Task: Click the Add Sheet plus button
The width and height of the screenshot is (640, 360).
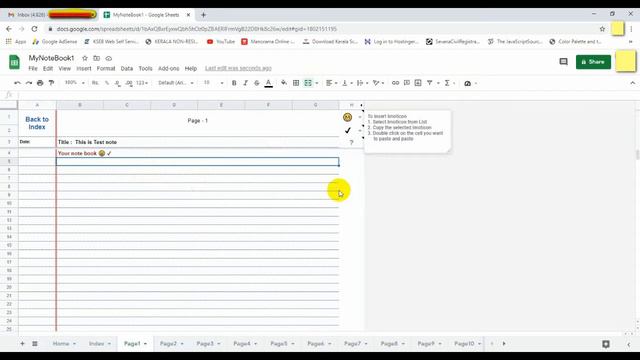Action: [22, 344]
